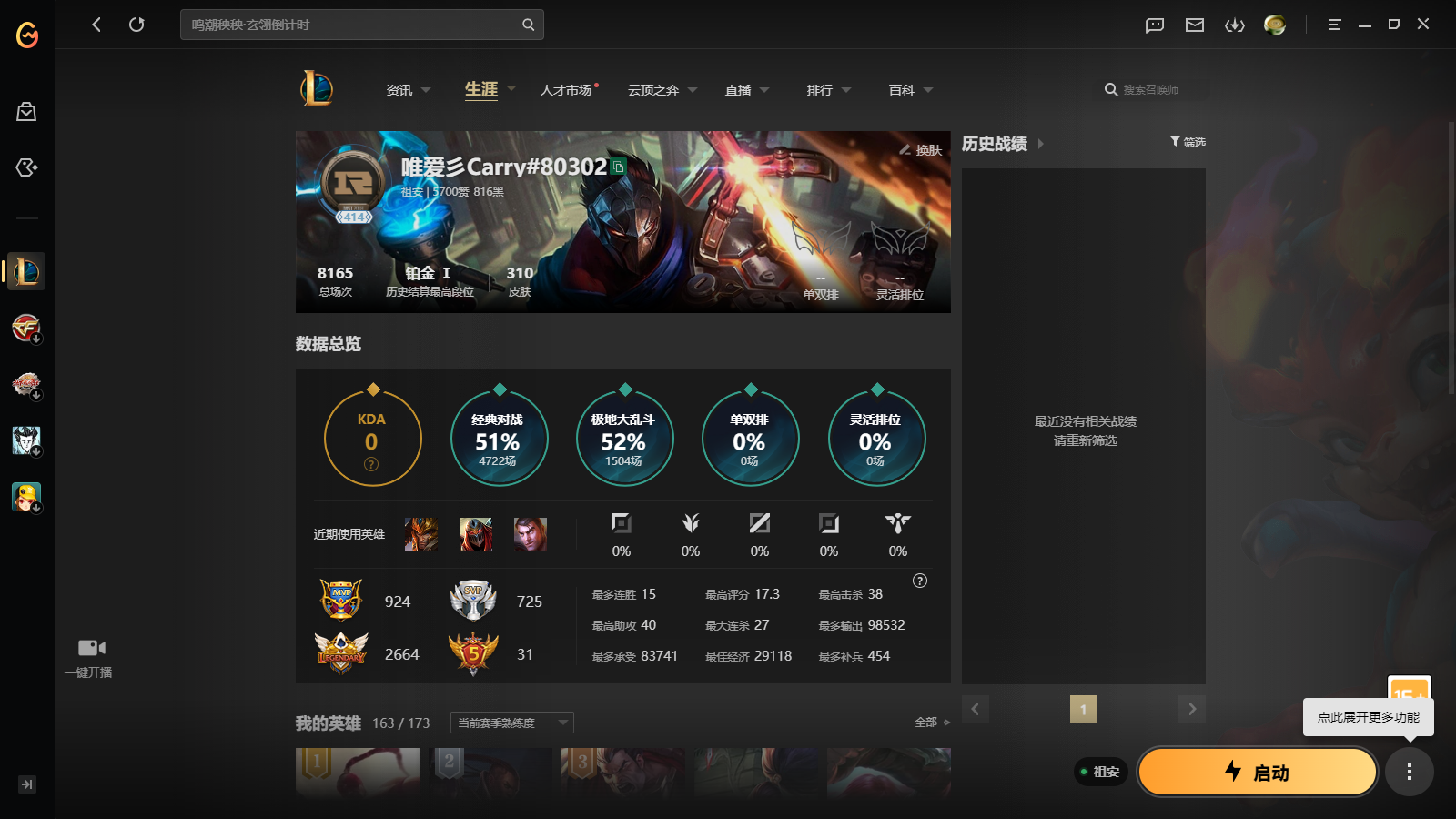Open the rank 1 hero card
The height and width of the screenshot is (819, 1456).
pyautogui.click(x=358, y=773)
